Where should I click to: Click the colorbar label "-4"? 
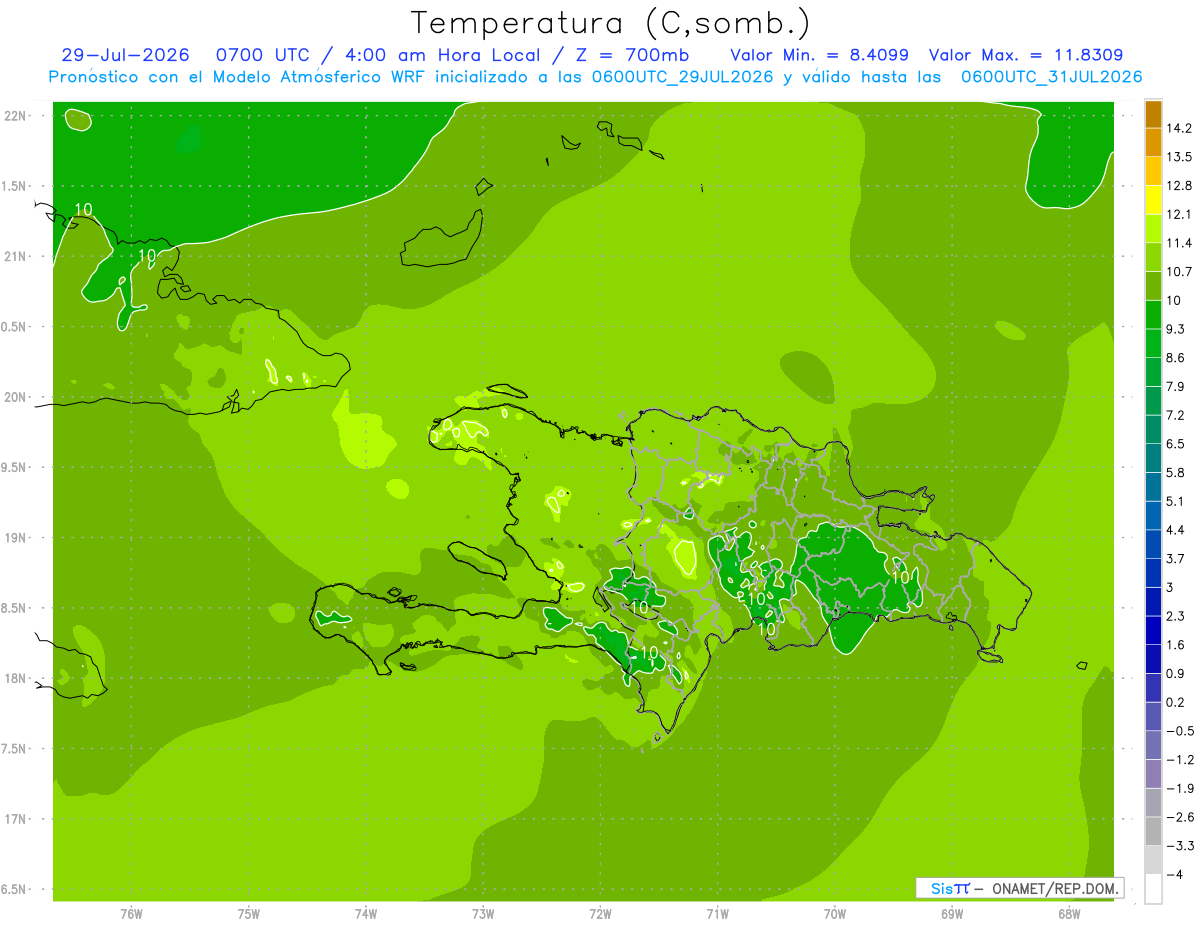click(1174, 874)
